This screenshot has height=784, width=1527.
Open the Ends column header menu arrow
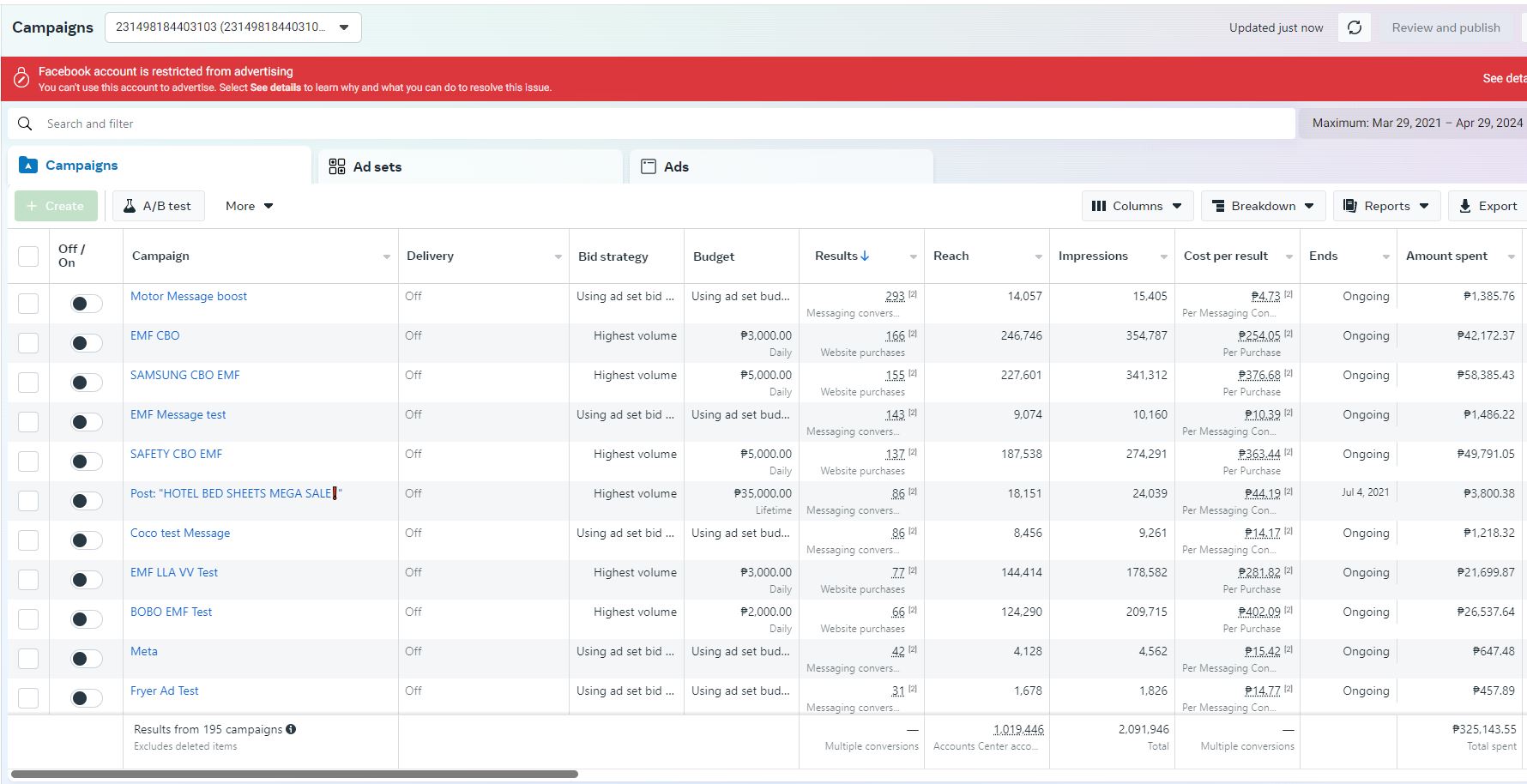[1385, 256]
